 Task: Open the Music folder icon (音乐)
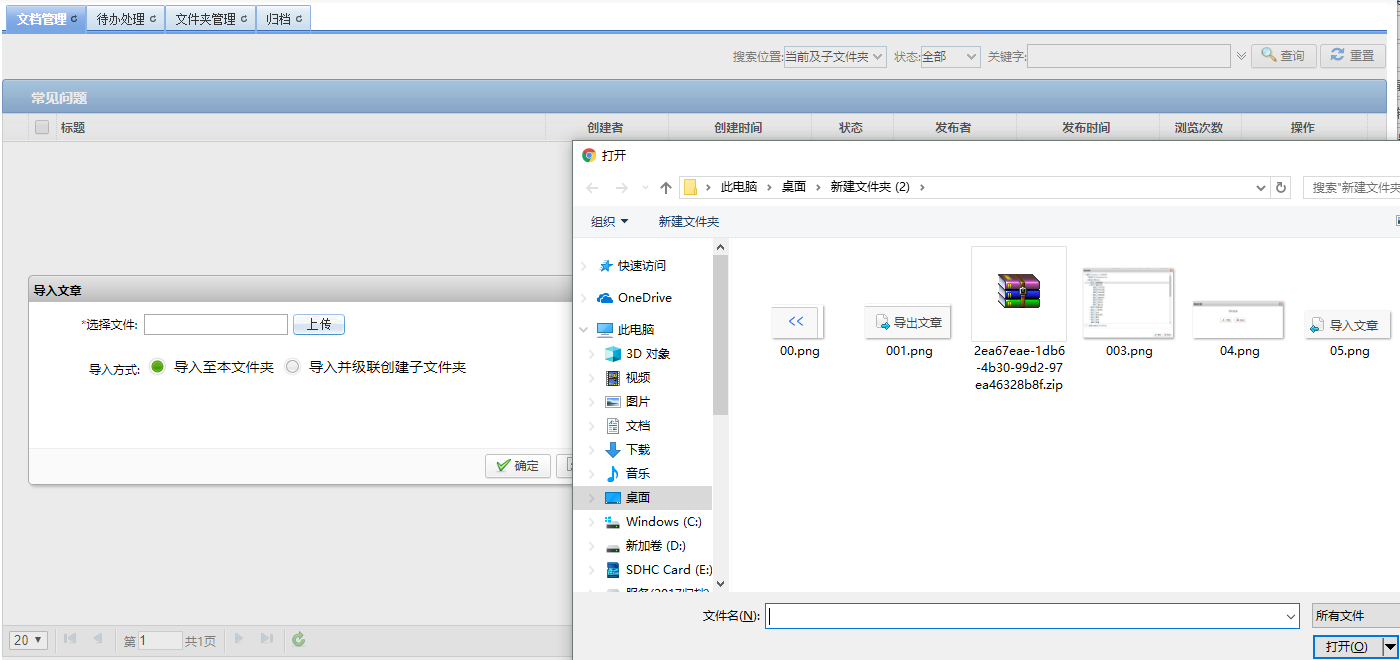(613, 474)
